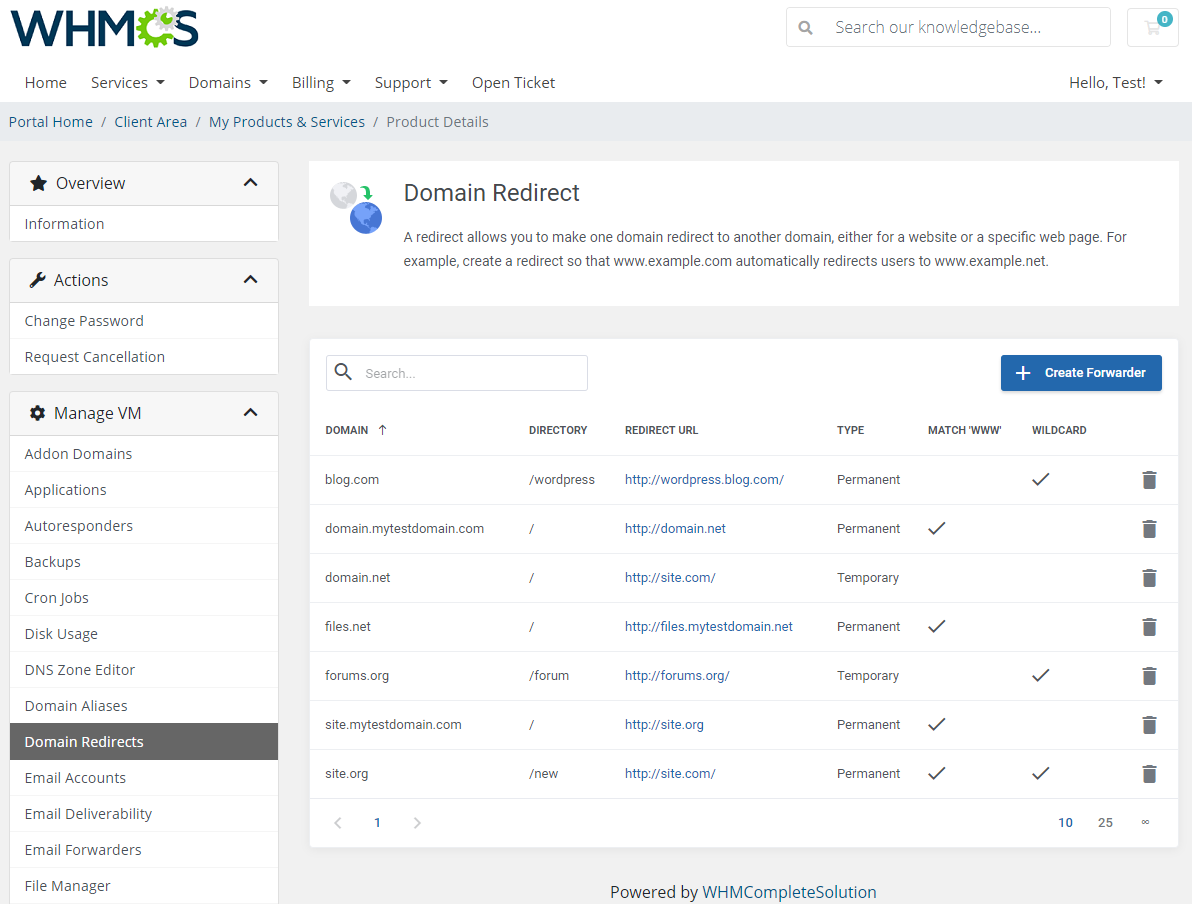
Task: Open a ticket via Open Ticket menu
Action: click(513, 83)
